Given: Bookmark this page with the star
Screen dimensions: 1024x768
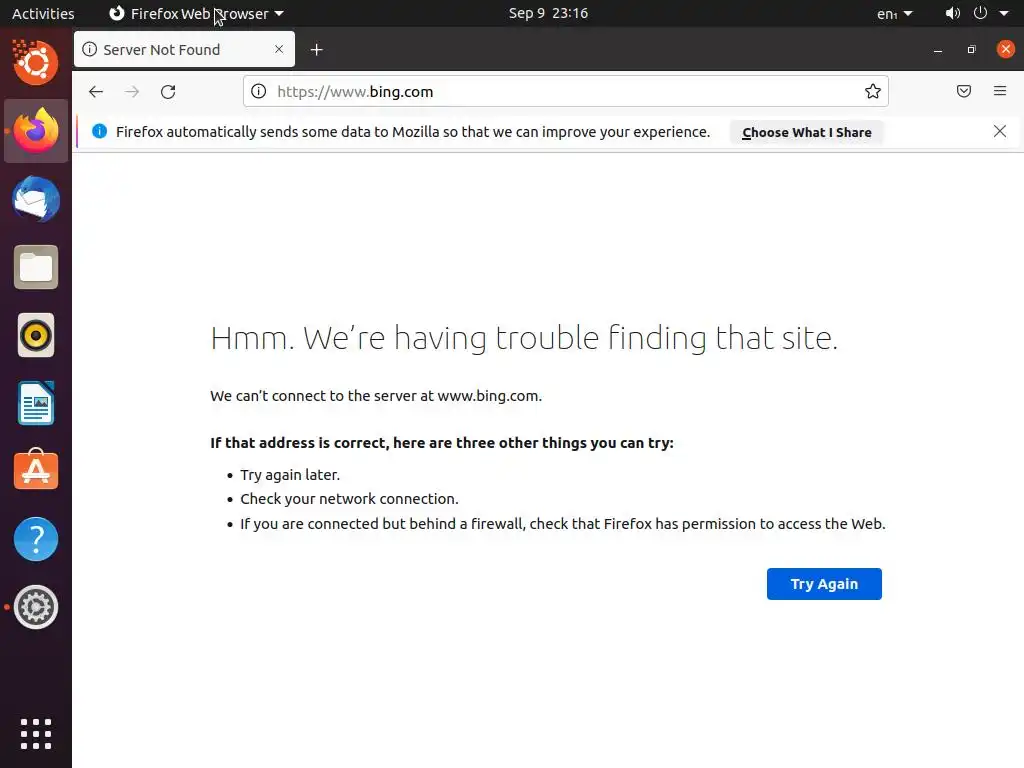Looking at the screenshot, I should (x=872, y=91).
